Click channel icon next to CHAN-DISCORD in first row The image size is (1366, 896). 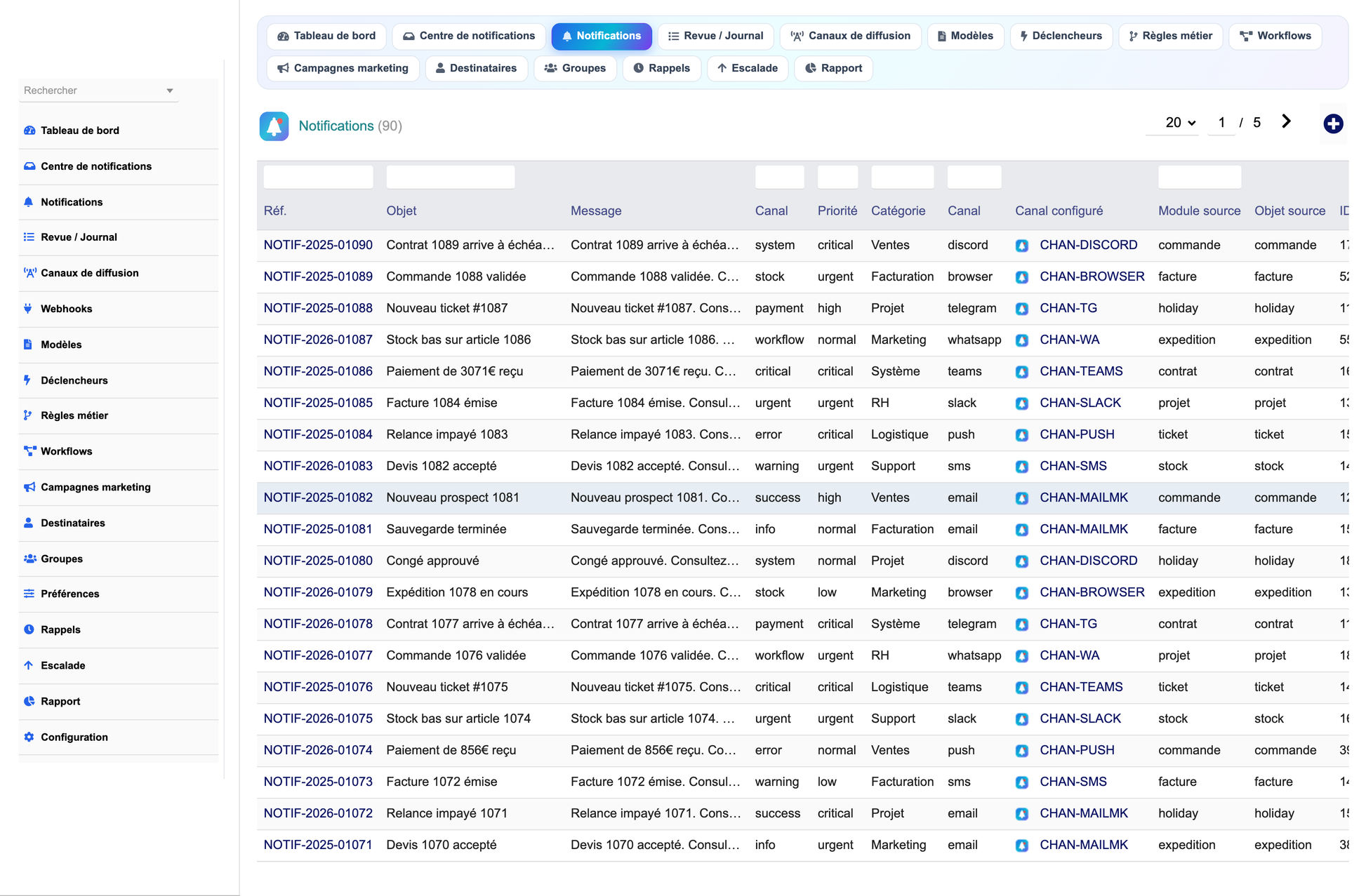1022,246
